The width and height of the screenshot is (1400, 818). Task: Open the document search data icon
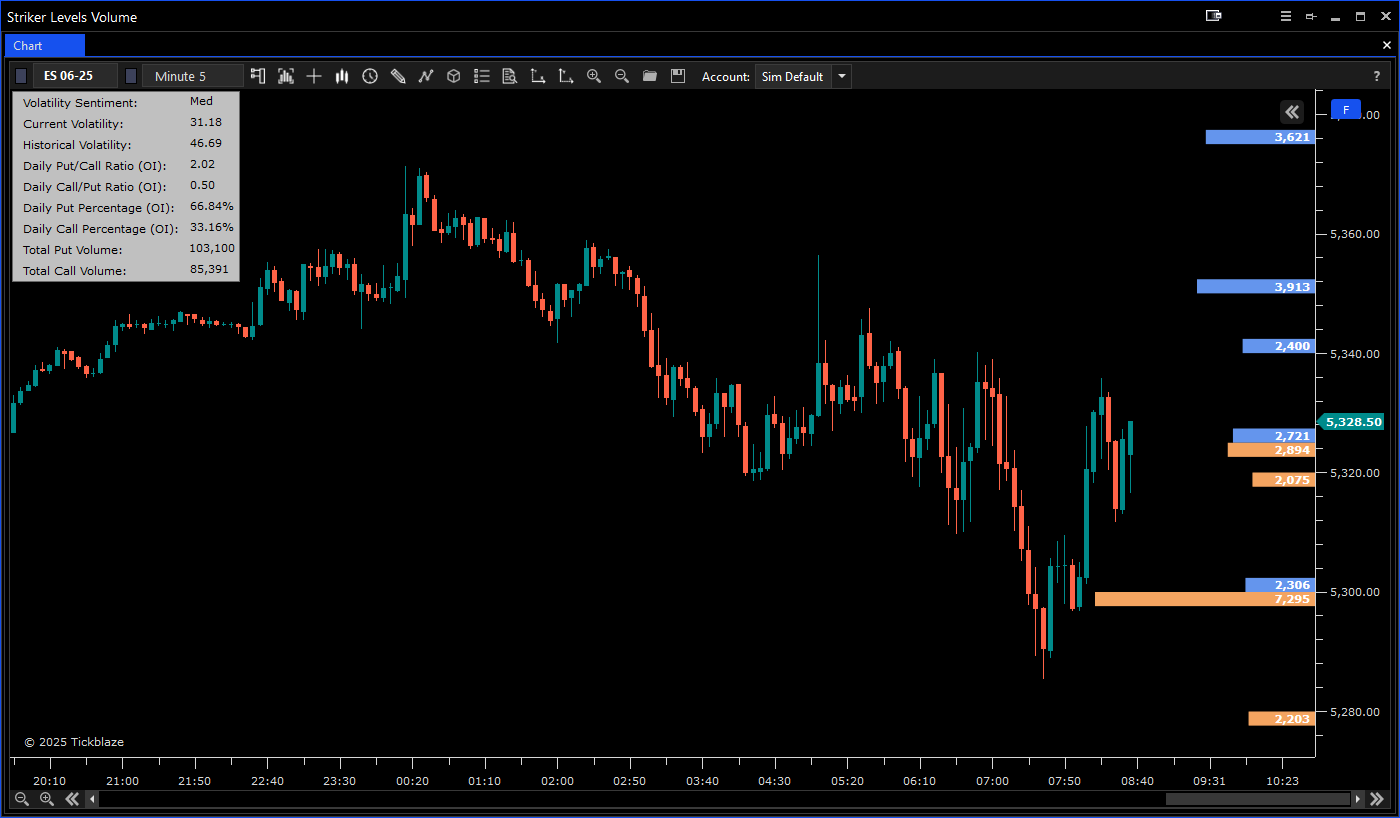click(510, 76)
